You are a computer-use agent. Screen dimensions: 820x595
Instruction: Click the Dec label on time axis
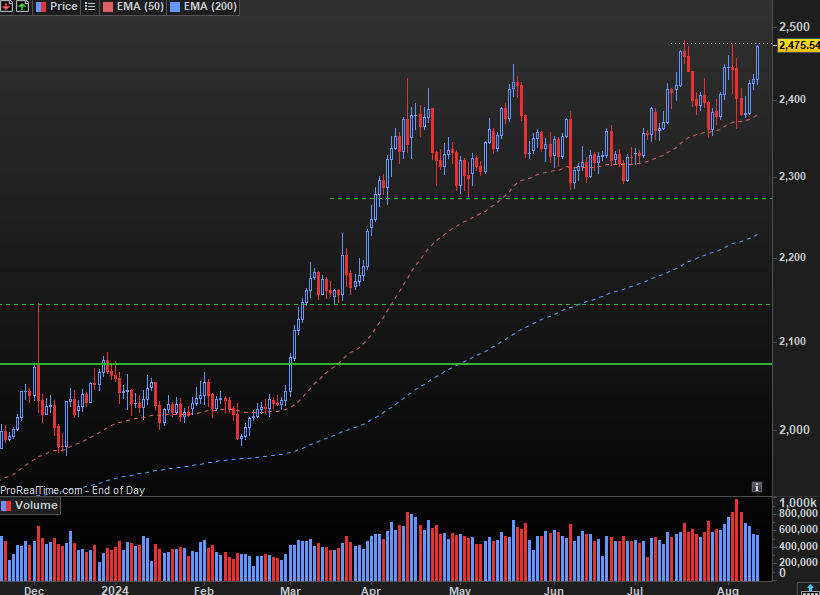coord(34,590)
